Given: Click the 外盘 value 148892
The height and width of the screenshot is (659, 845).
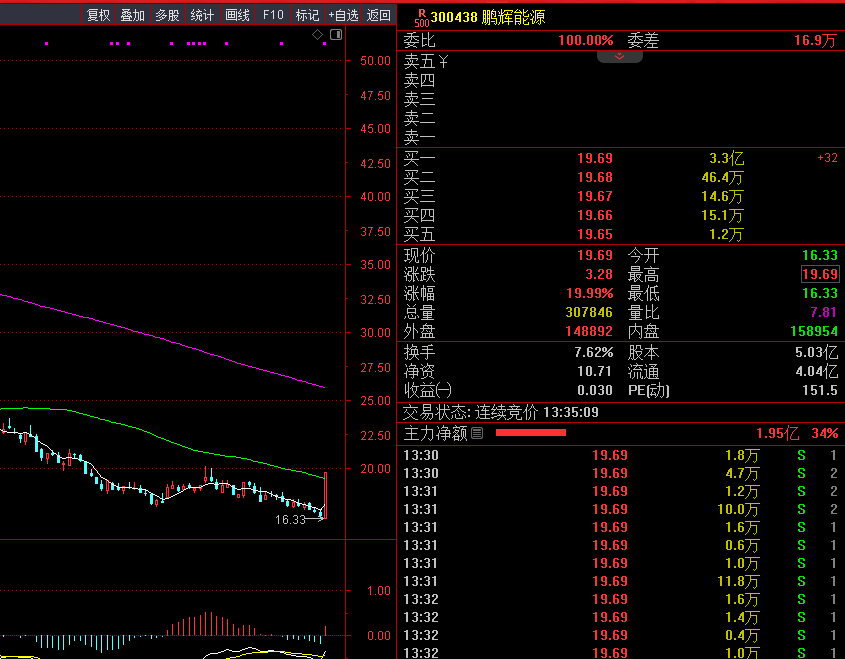Looking at the screenshot, I should pos(589,331).
